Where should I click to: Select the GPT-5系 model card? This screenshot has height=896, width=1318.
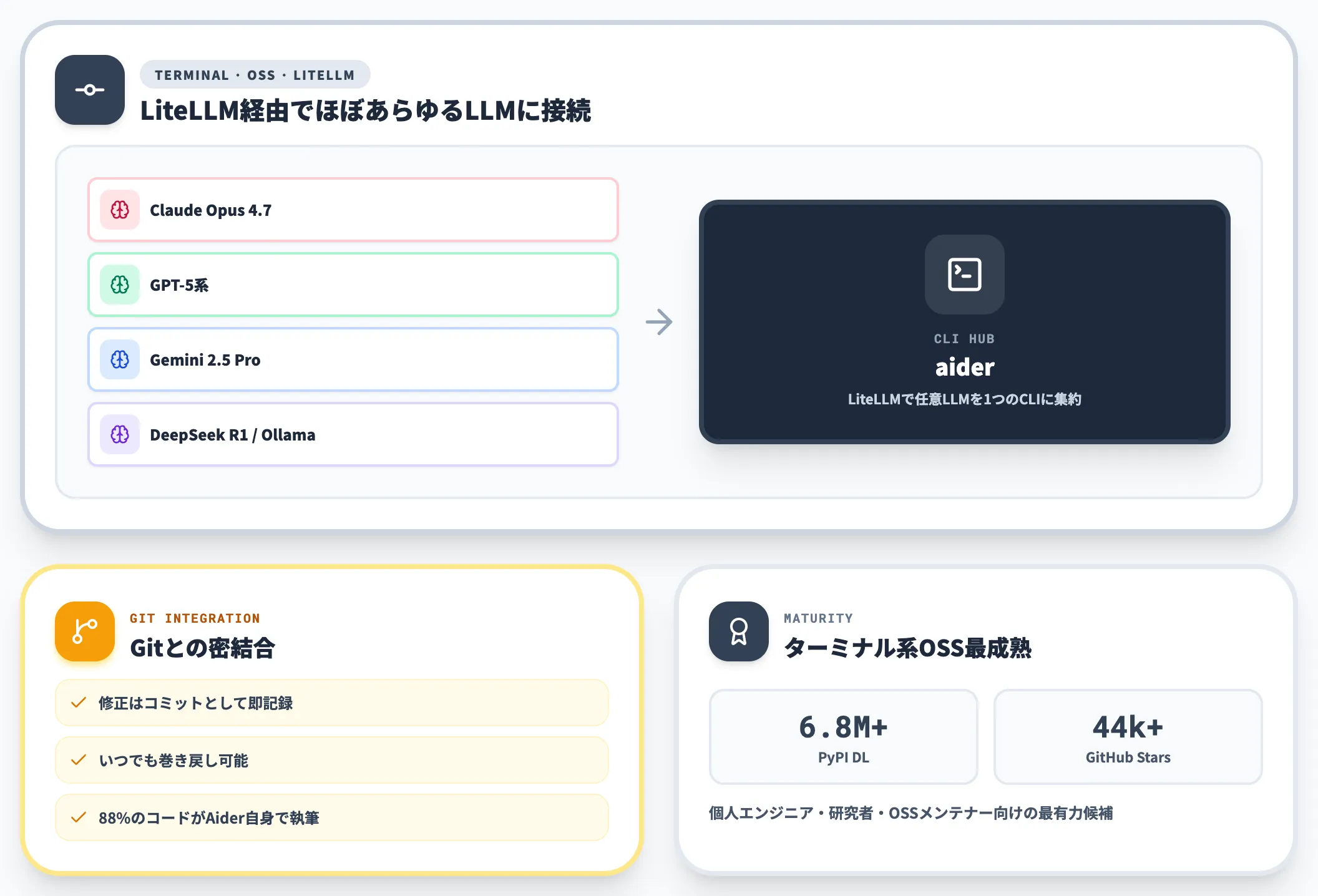coord(353,285)
